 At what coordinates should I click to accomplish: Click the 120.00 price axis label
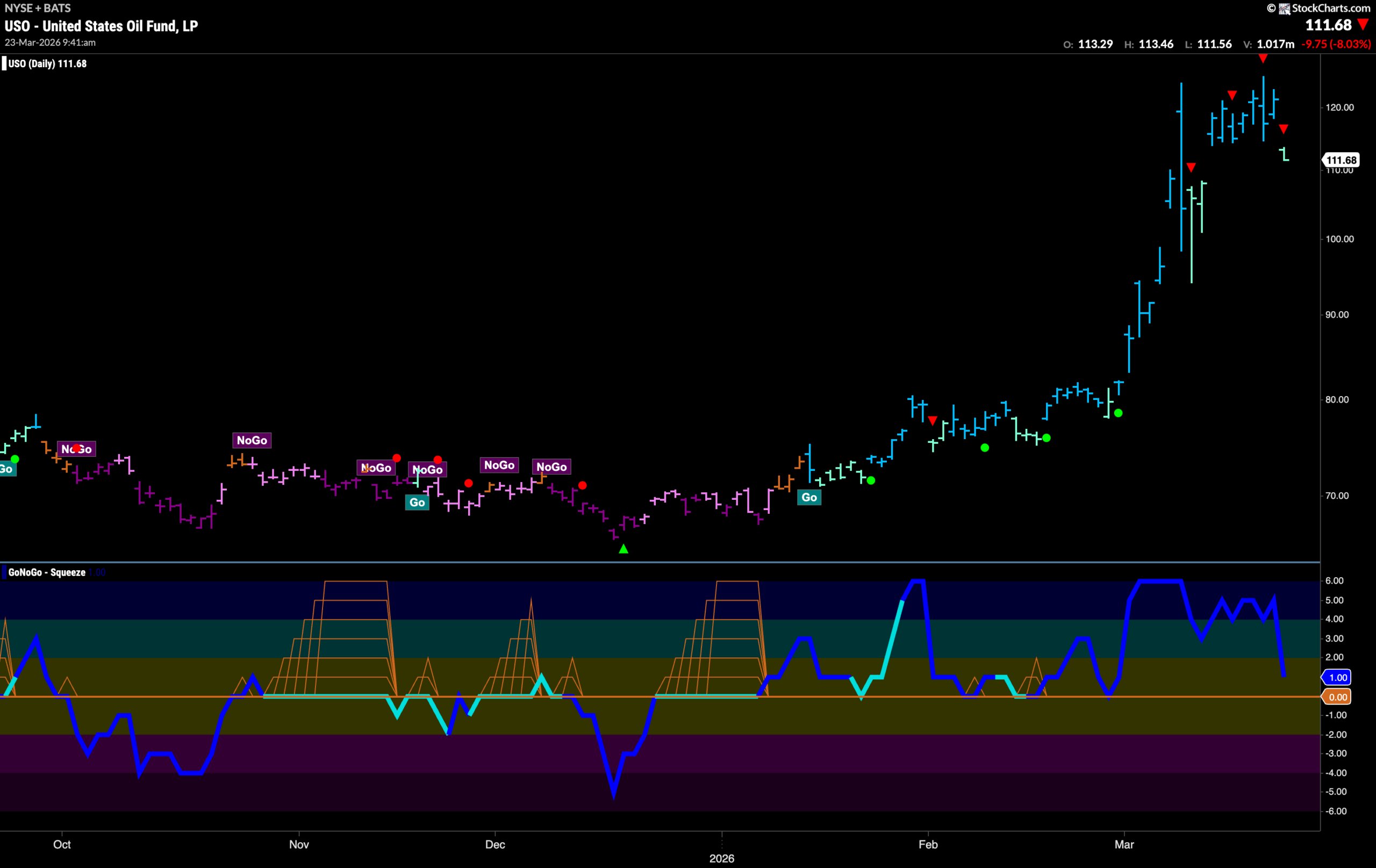pyautogui.click(x=1339, y=107)
